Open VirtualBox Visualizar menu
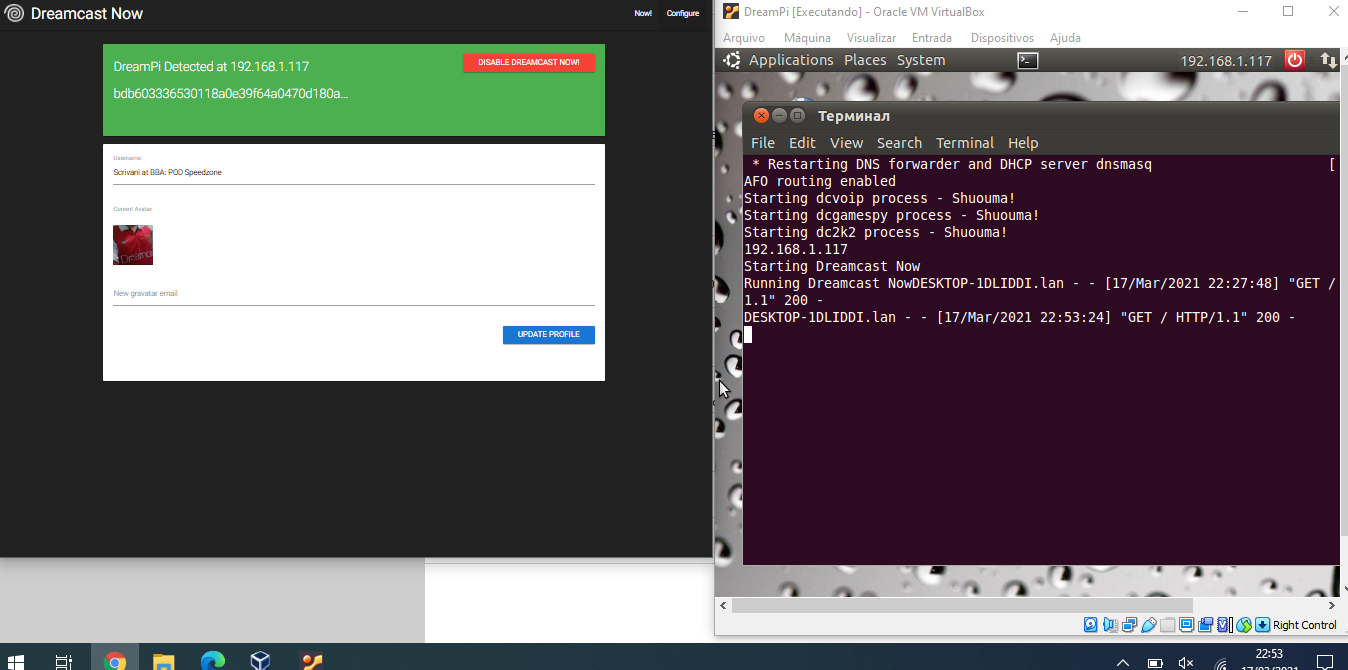The width and height of the screenshot is (1348, 670). pyautogui.click(x=871, y=37)
